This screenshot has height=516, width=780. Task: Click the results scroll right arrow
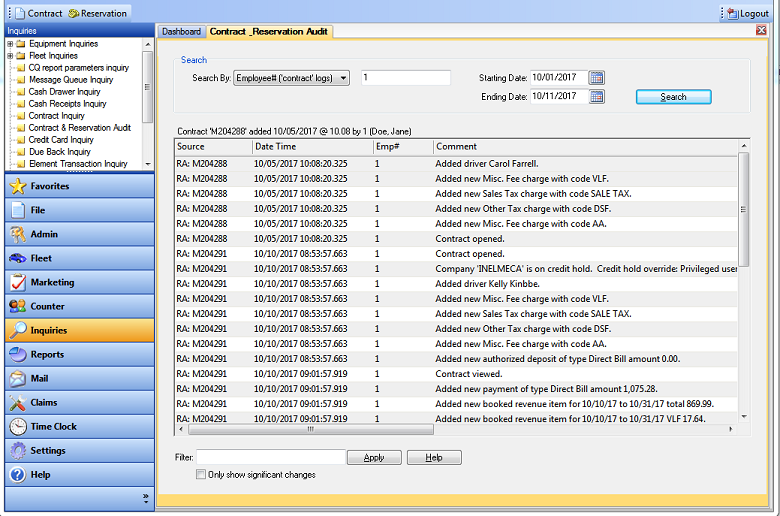731,429
